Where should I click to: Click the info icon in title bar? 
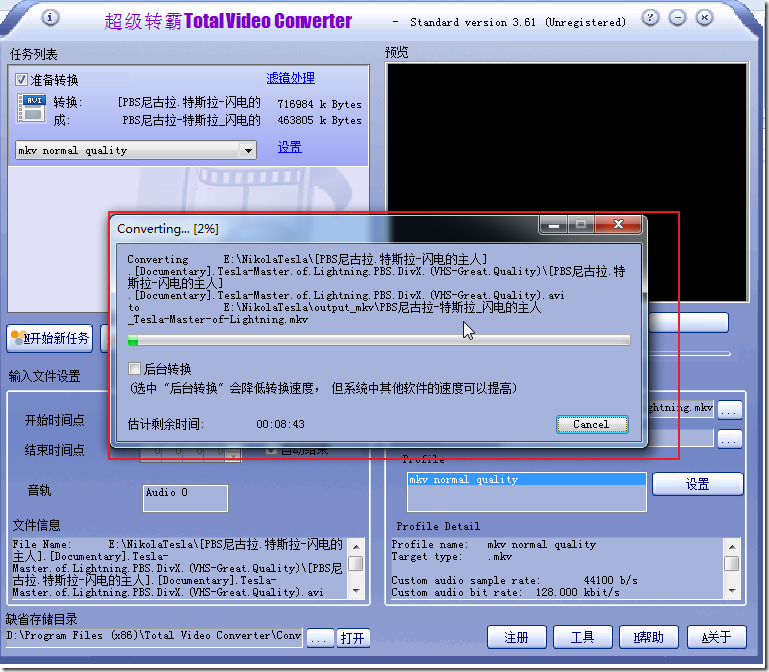pos(50,18)
